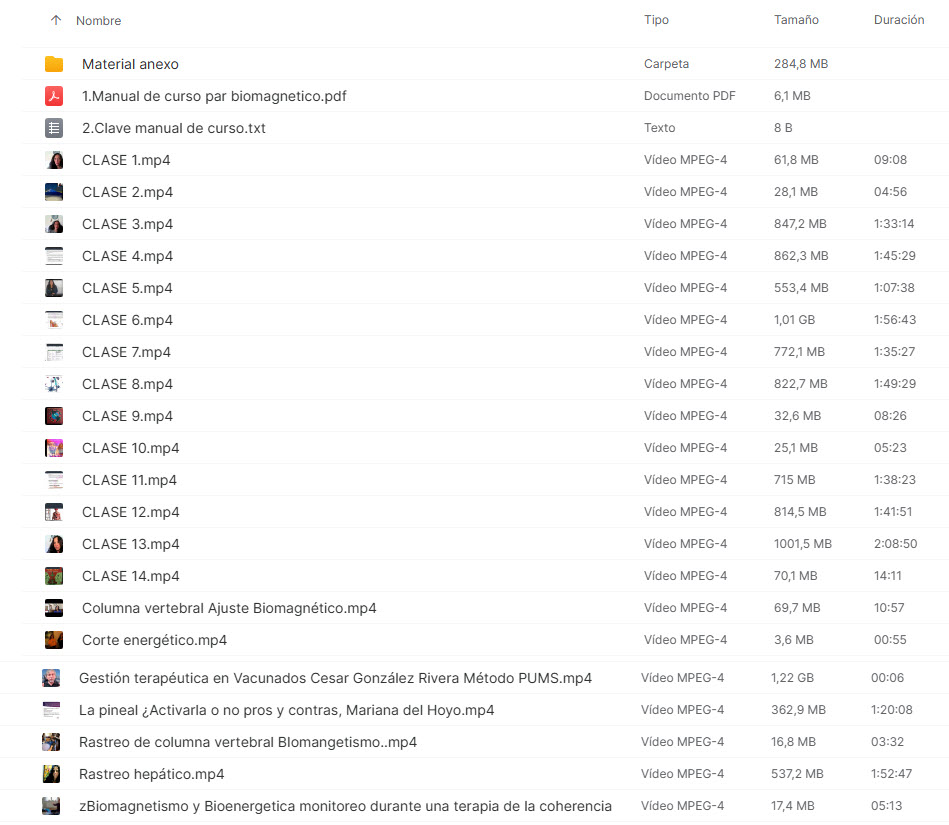
Task: Click the CLASE 1.mp4 video thumbnail
Action: [54, 160]
